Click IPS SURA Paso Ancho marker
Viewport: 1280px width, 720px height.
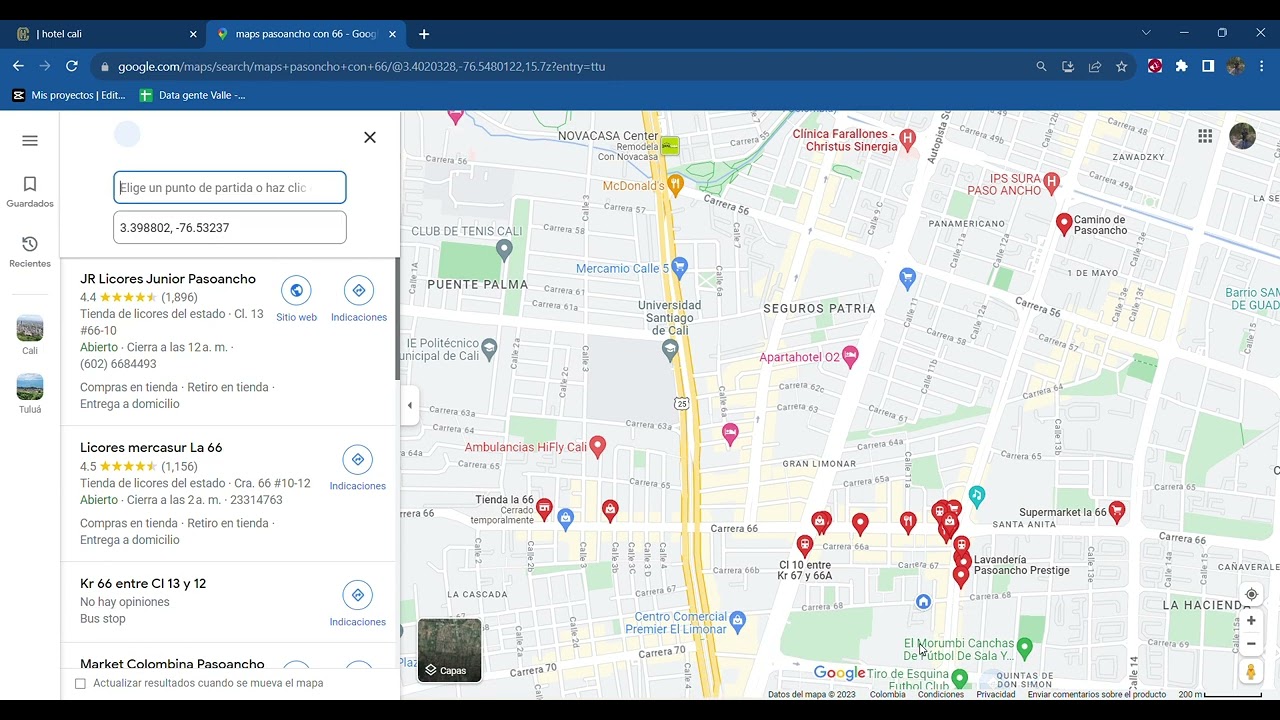(x=1051, y=182)
